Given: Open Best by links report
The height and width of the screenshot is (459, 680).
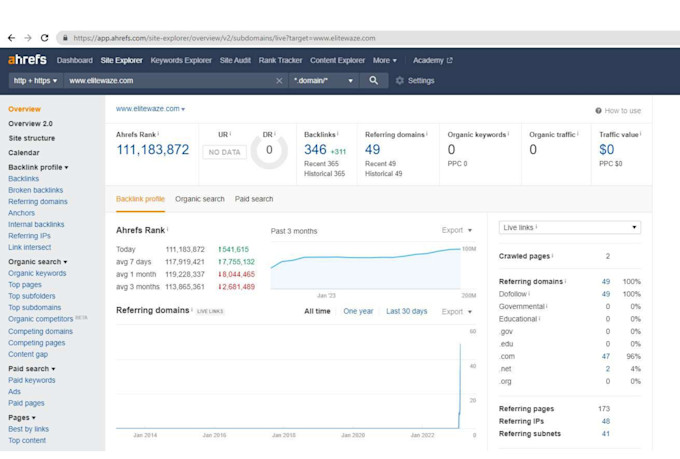Looking at the screenshot, I should pos(28,429).
